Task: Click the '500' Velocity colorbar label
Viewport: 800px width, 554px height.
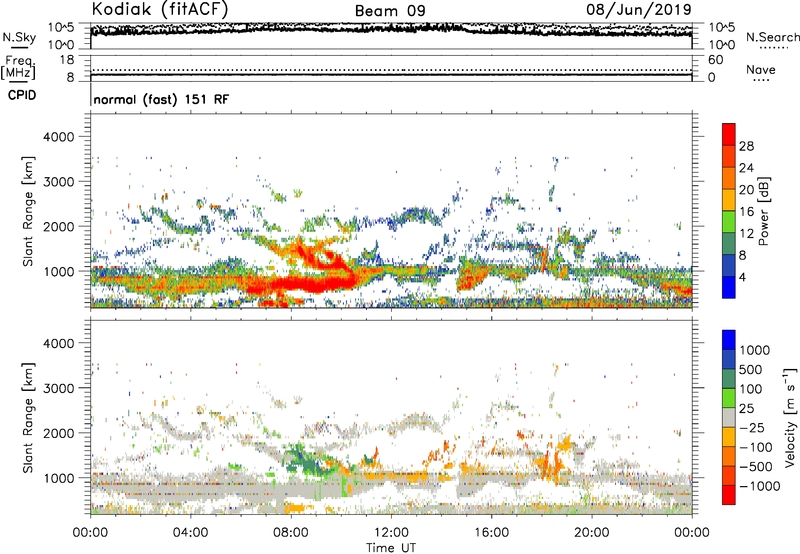Action: coord(753,370)
